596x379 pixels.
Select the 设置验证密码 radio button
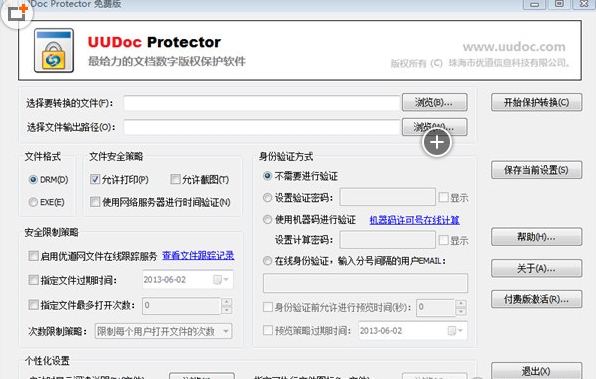(268, 197)
